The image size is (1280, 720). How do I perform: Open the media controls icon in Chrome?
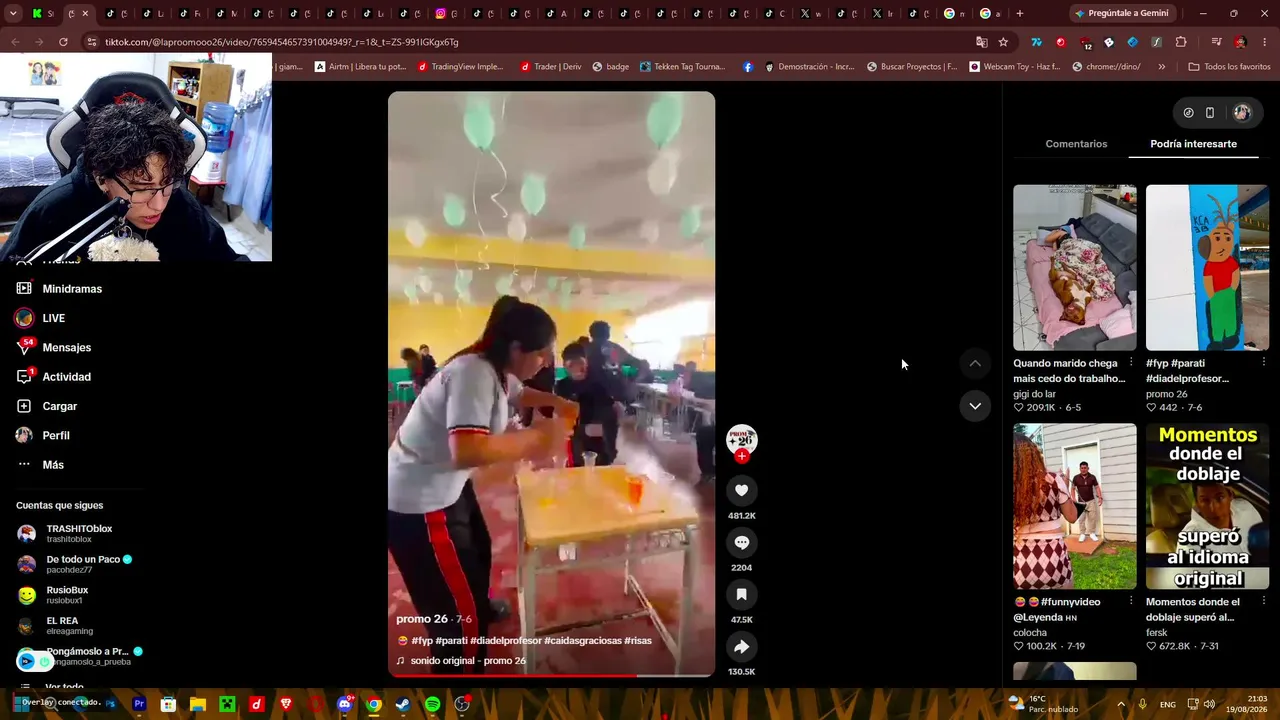[x=1216, y=42]
